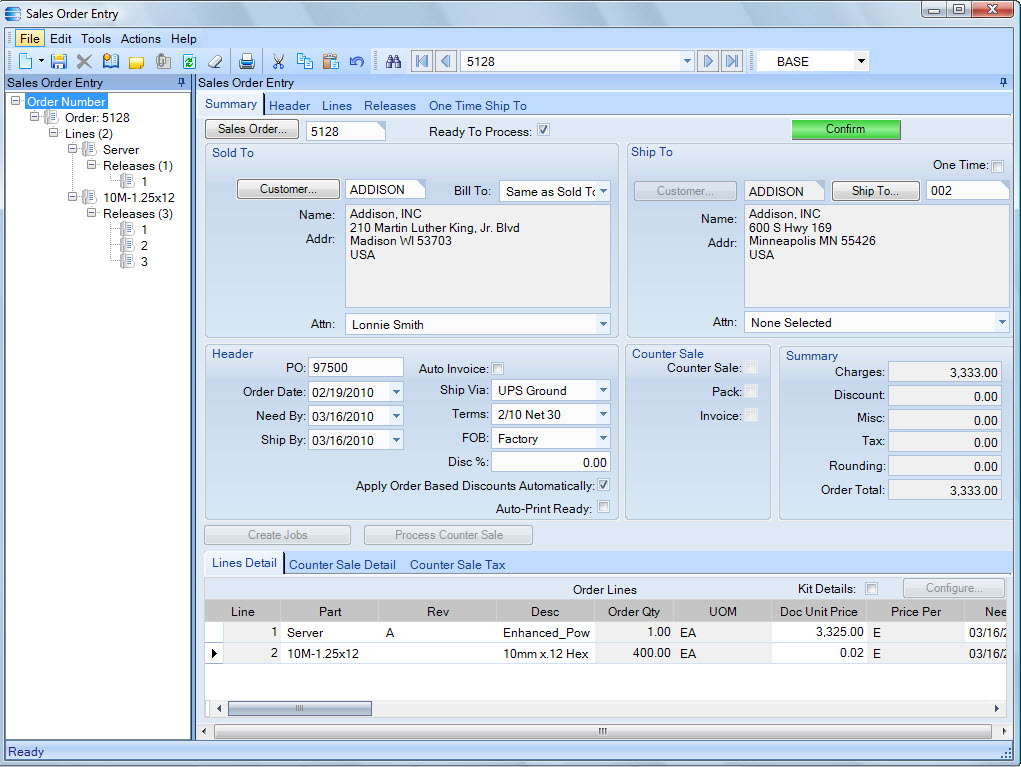Click the Sales Order... button

point(252,129)
